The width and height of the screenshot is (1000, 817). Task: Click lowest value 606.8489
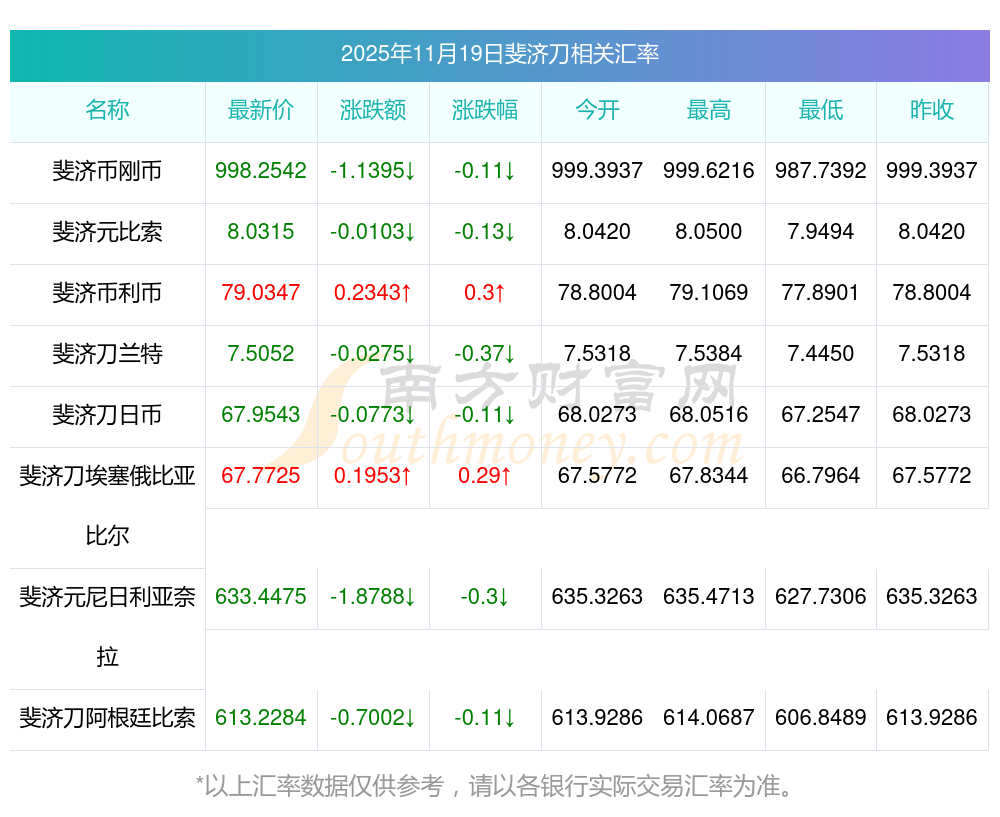821,718
